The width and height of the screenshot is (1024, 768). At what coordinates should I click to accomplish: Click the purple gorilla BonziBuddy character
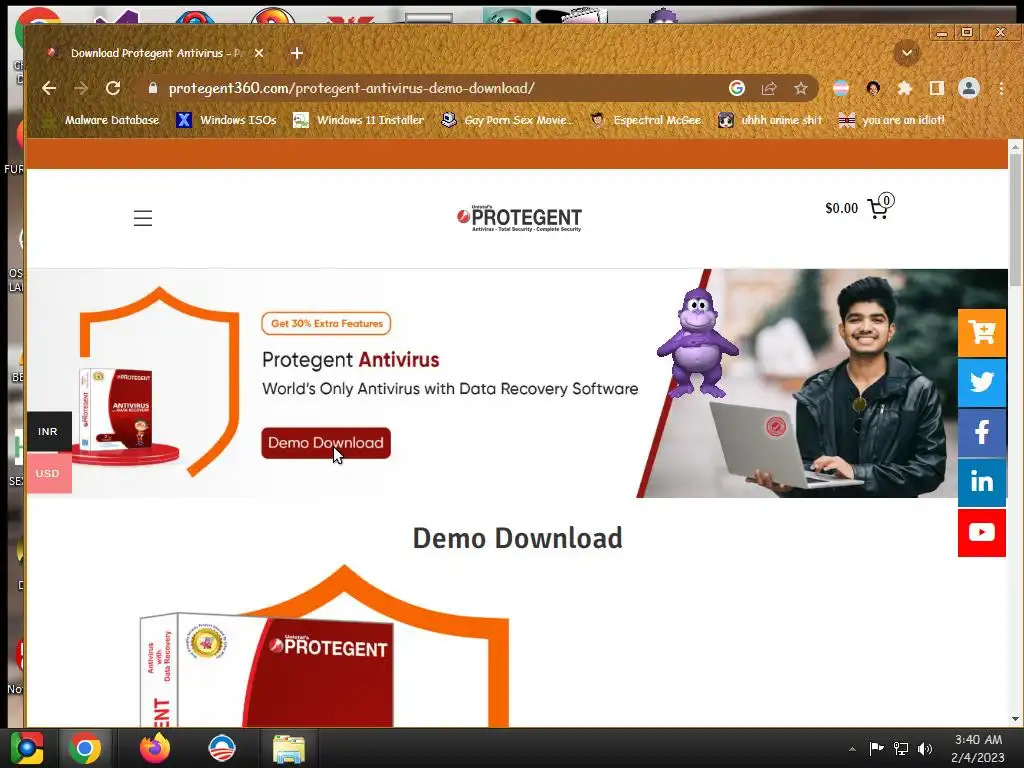pyautogui.click(x=697, y=343)
